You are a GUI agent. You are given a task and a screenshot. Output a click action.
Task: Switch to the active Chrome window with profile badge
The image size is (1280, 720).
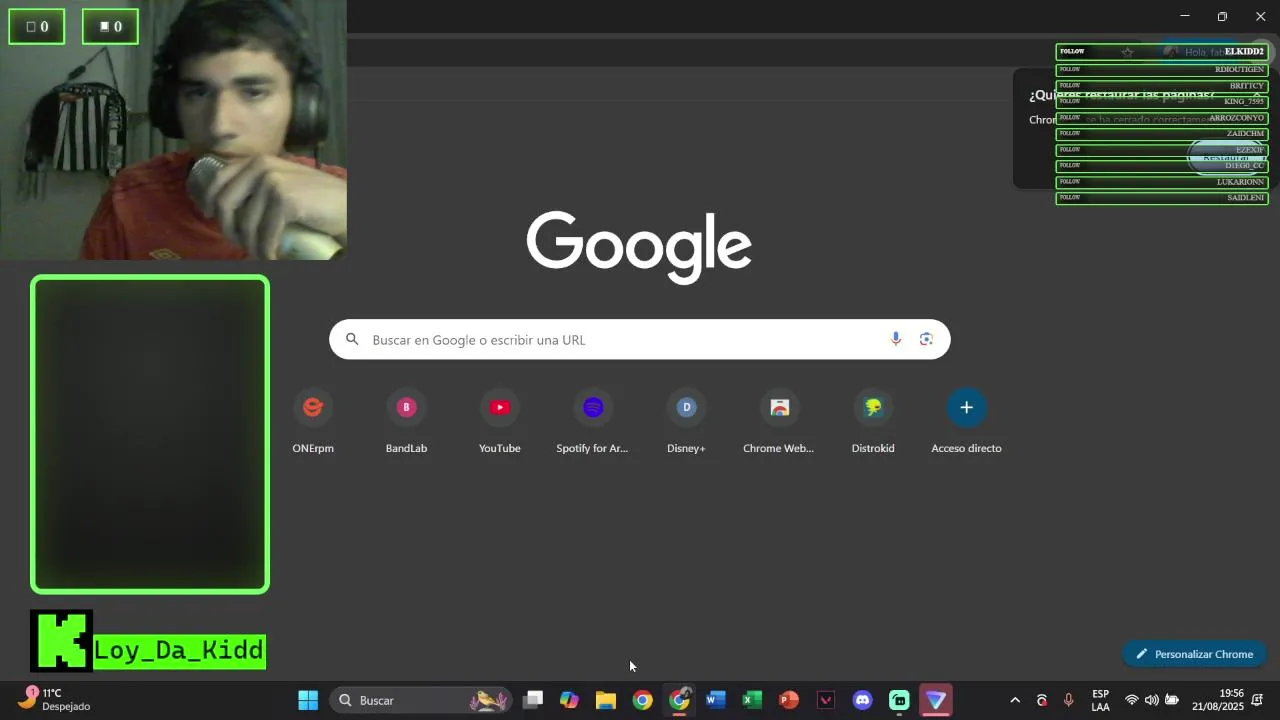point(679,700)
